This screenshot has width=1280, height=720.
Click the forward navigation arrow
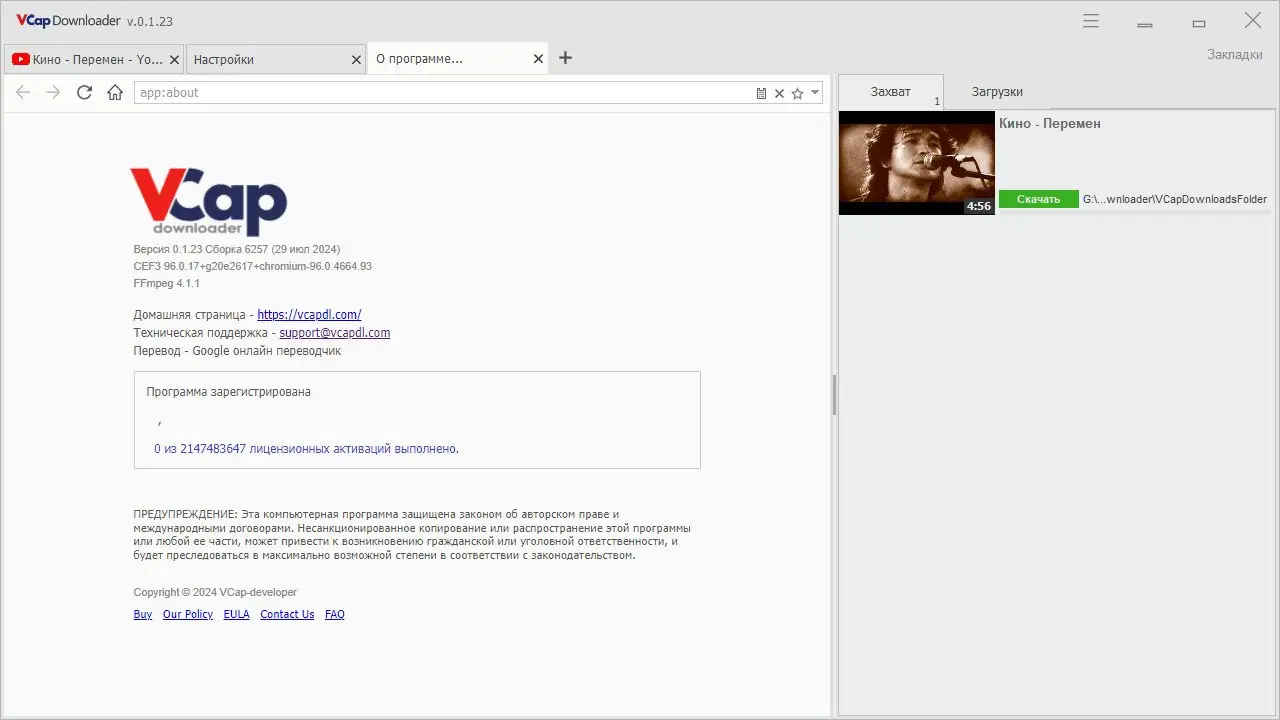52,92
